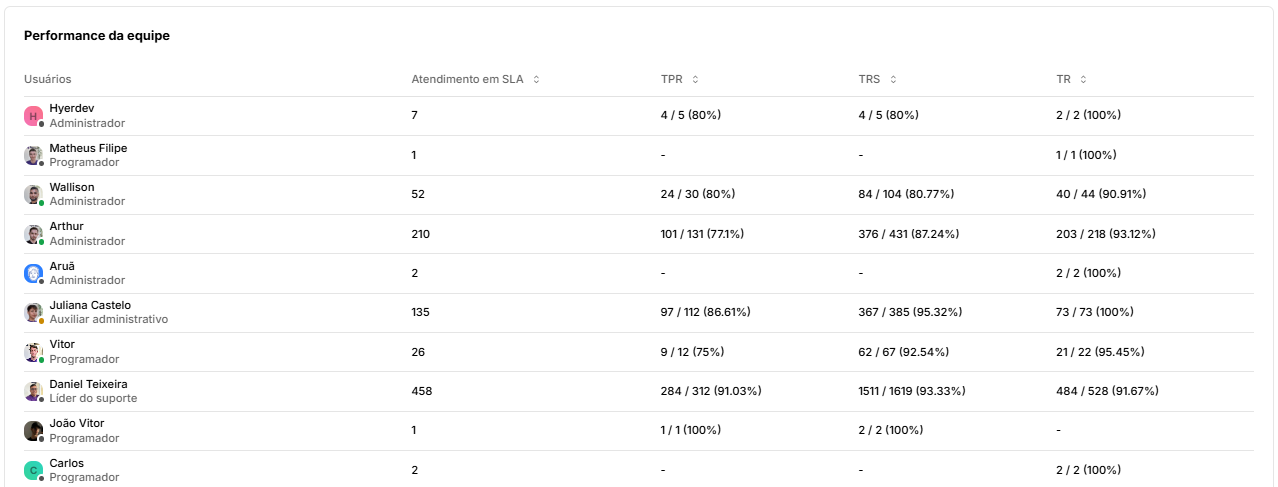This screenshot has height=487, width=1278.
Task: Click the Usuários column header
Action: coord(48,79)
